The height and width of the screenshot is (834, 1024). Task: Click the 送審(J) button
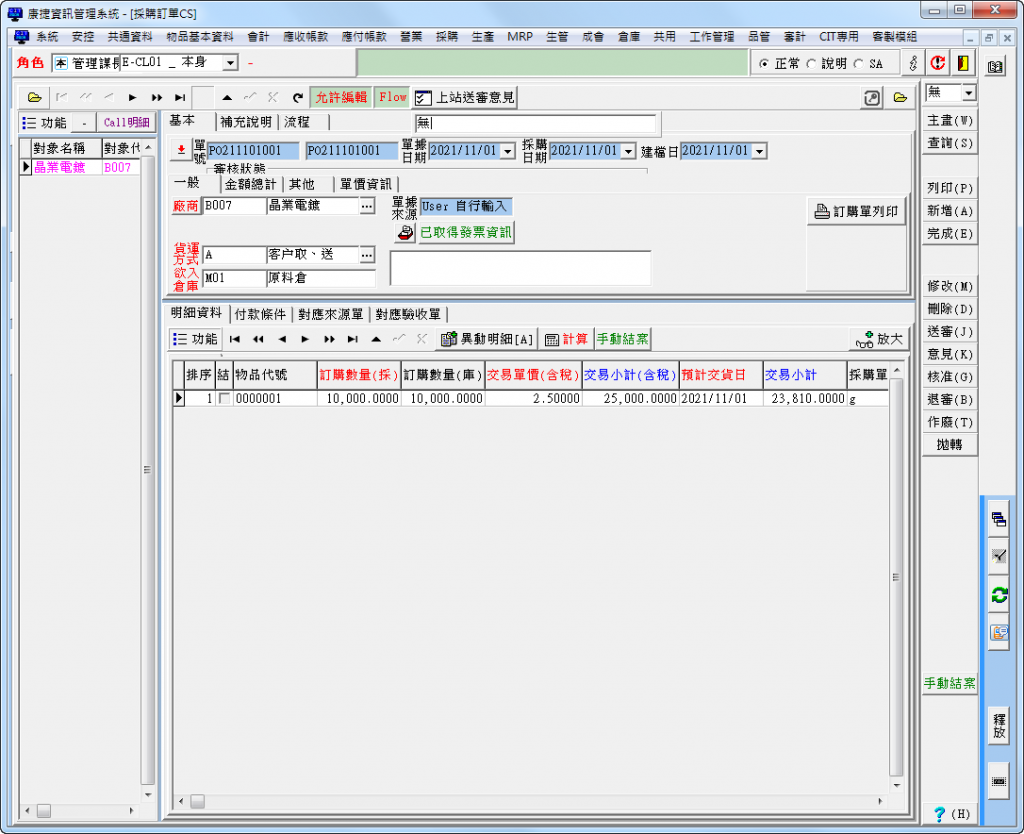(949, 331)
